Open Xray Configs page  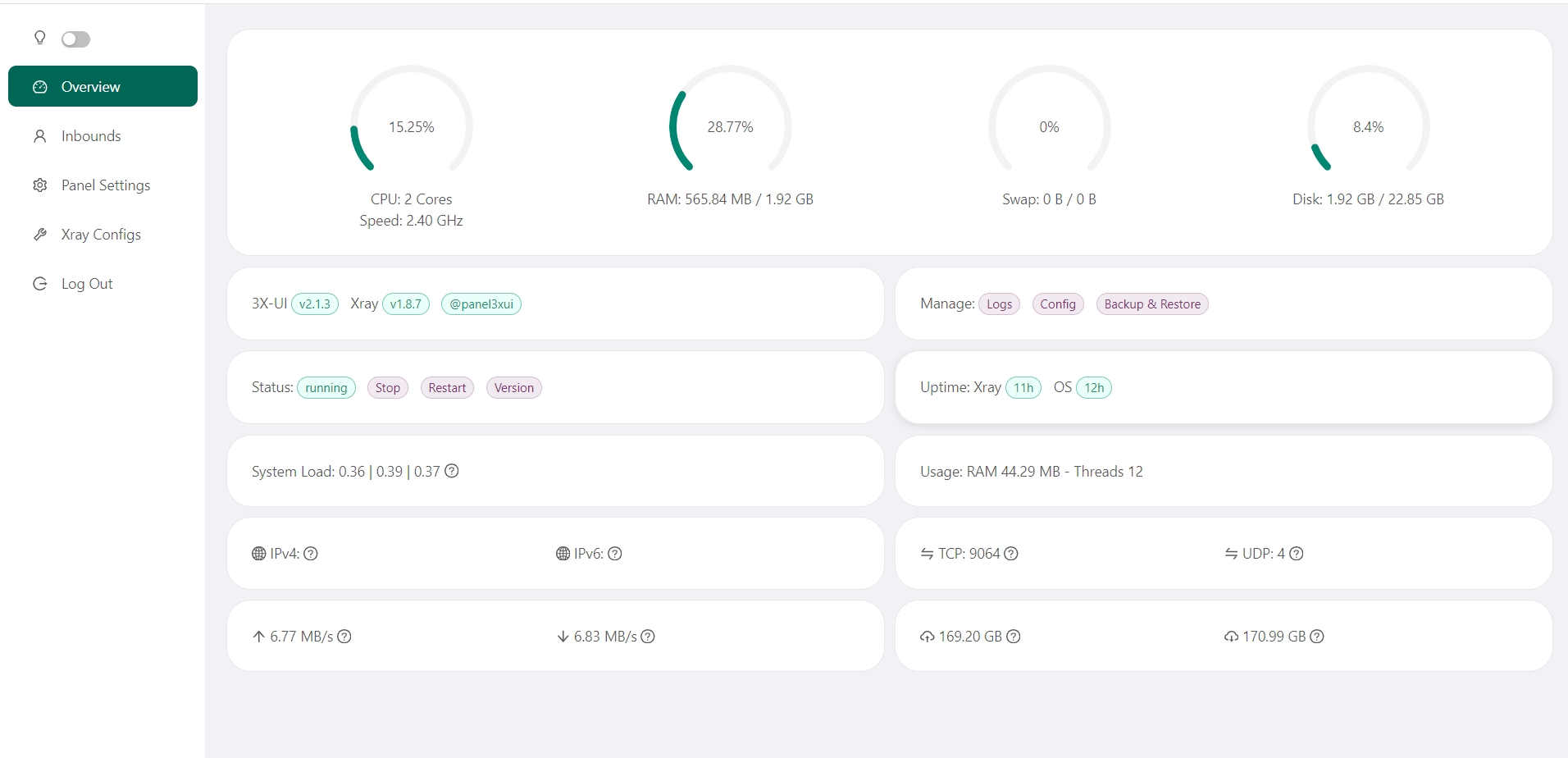pyautogui.click(x=103, y=235)
